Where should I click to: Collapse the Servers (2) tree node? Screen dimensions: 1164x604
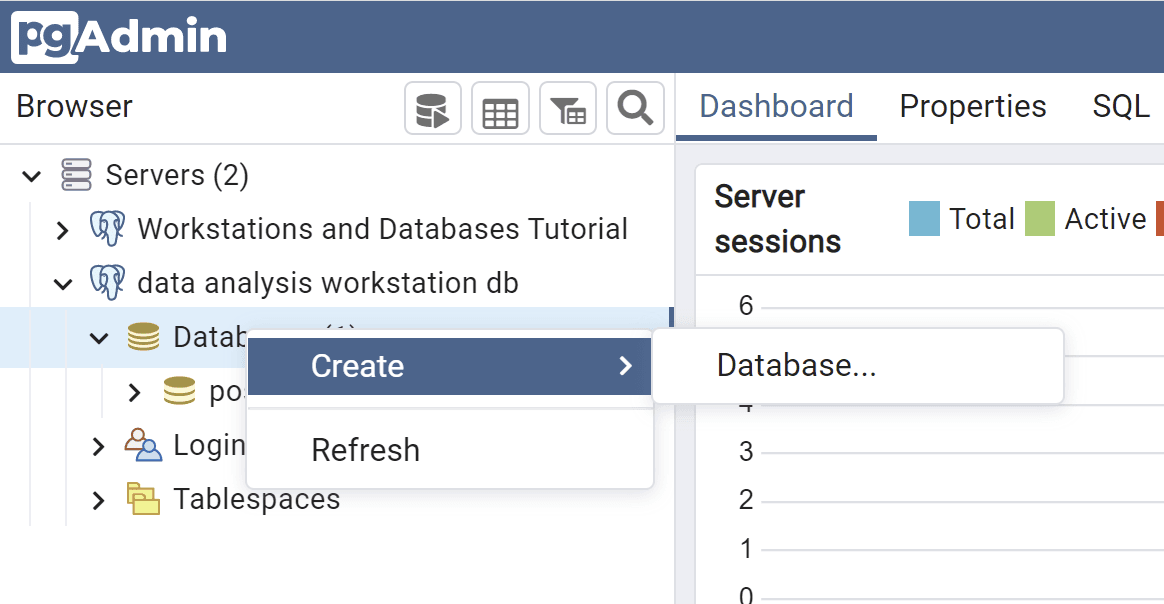(x=32, y=177)
